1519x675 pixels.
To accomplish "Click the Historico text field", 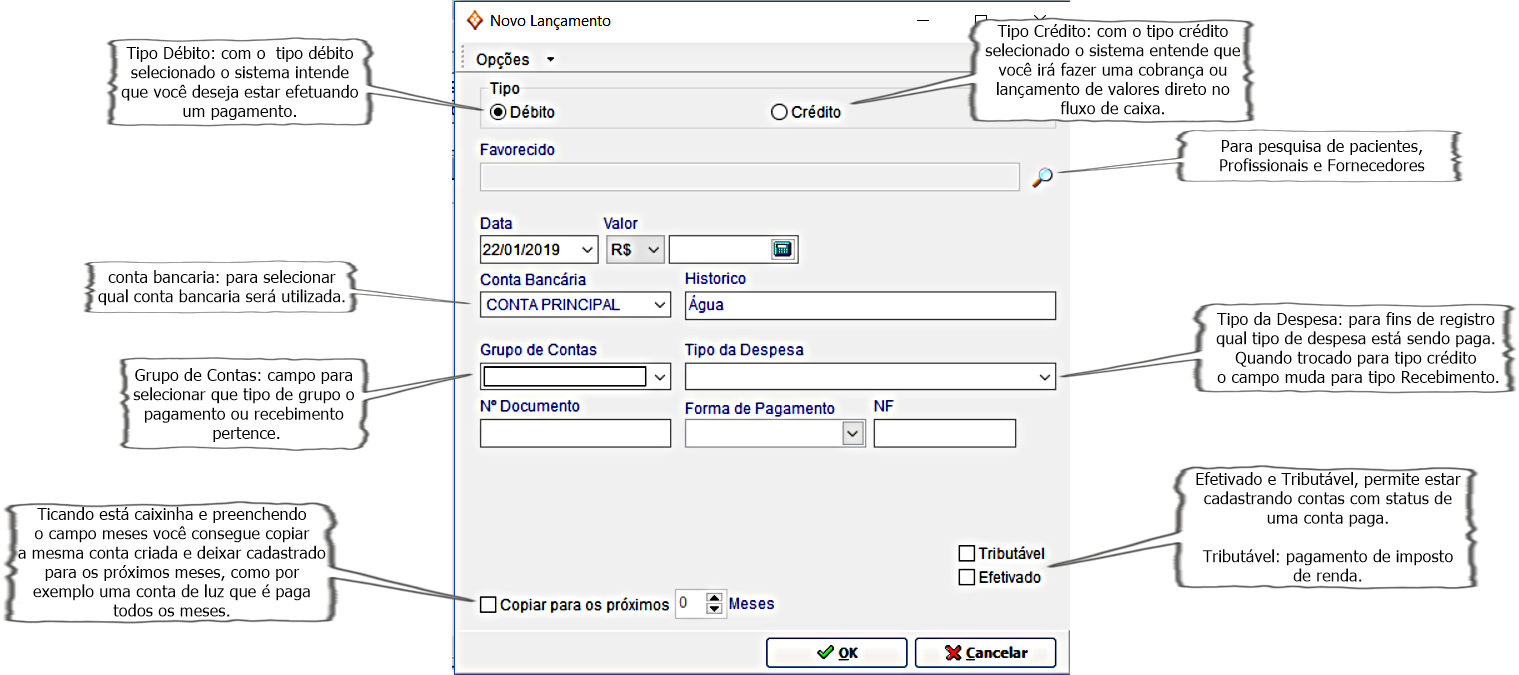I will point(870,305).
